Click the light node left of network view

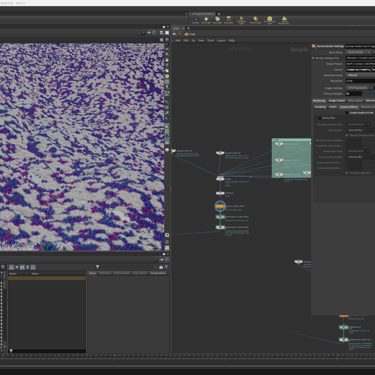[x=174, y=151]
